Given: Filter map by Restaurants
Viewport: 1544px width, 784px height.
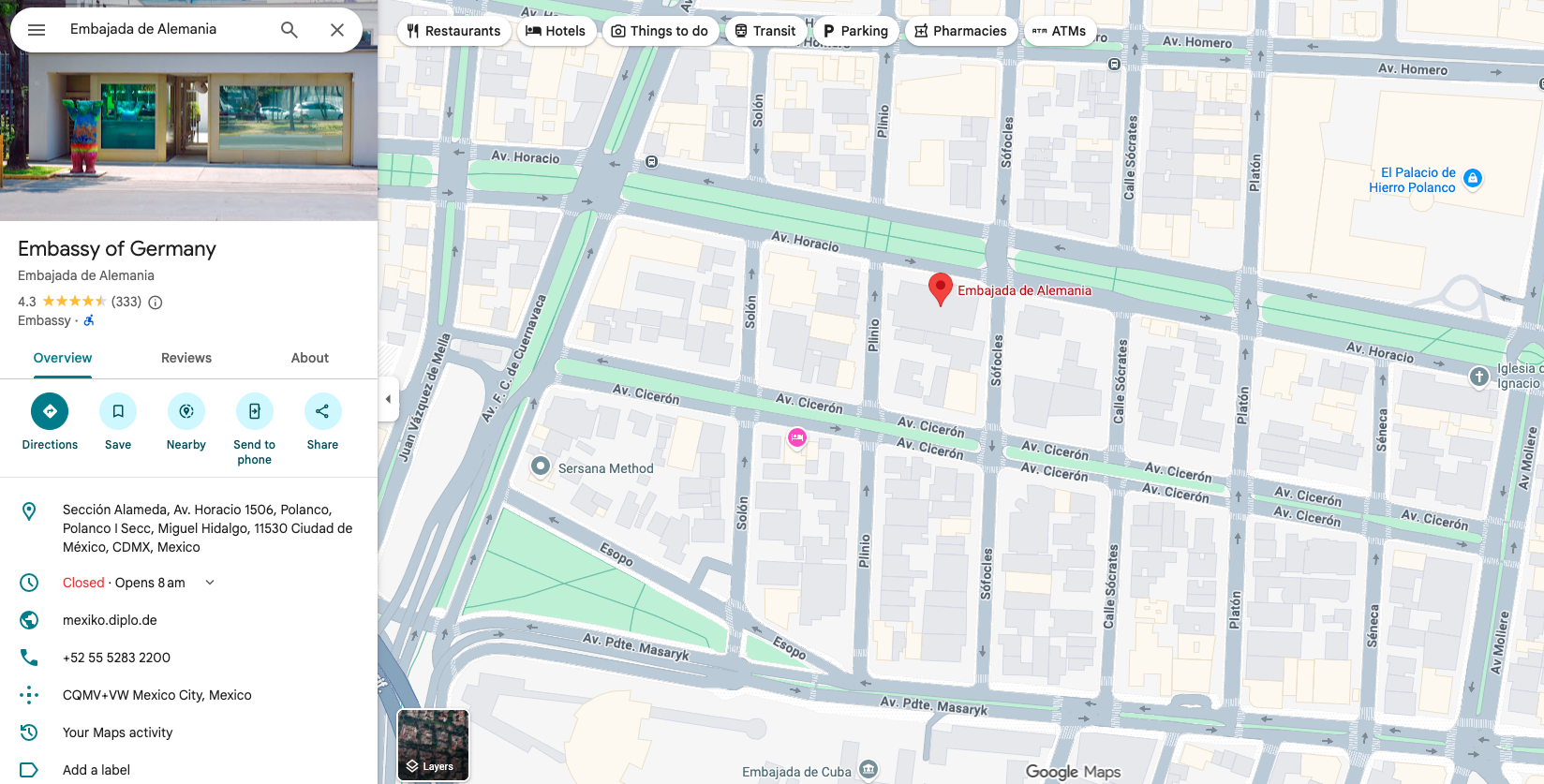Looking at the screenshot, I should pos(454,31).
